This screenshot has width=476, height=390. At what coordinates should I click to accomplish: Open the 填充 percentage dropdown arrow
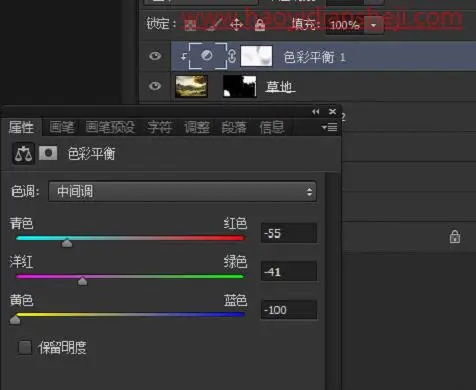[x=374, y=25]
